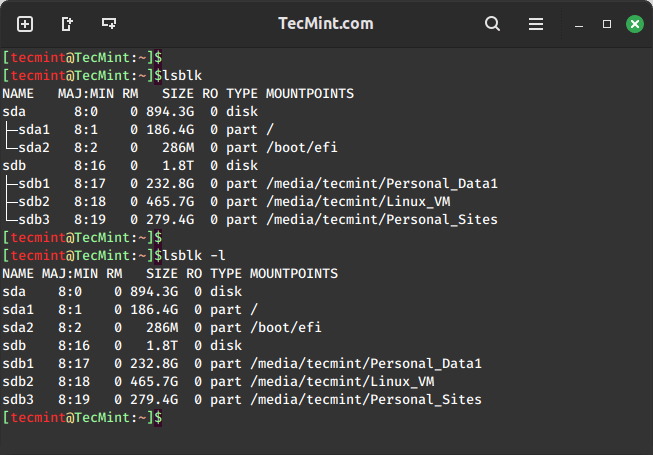This screenshot has width=653, height=455.
Task: Maximize the terminal window
Action: (x=607, y=24)
